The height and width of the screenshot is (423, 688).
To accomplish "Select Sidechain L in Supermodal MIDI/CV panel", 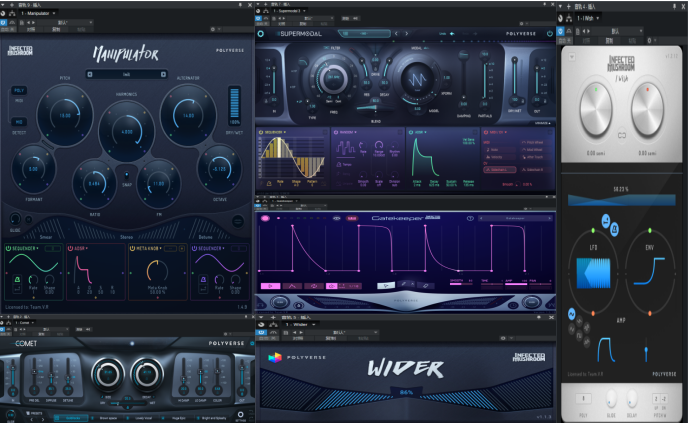I will click(499, 170).
